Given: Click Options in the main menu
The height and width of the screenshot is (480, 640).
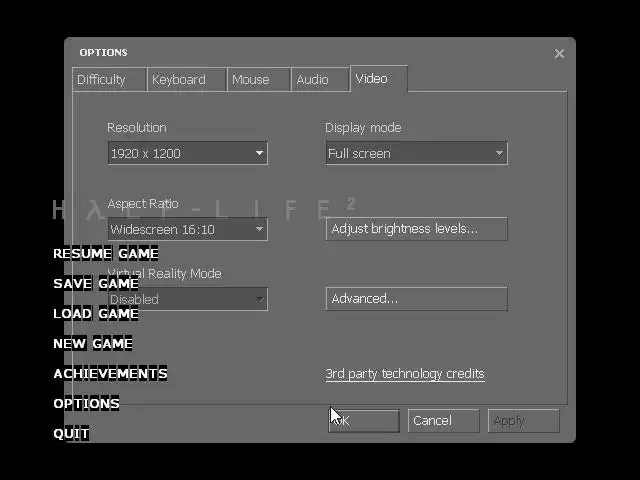Looking at the screenshot, I should (86, 404).
